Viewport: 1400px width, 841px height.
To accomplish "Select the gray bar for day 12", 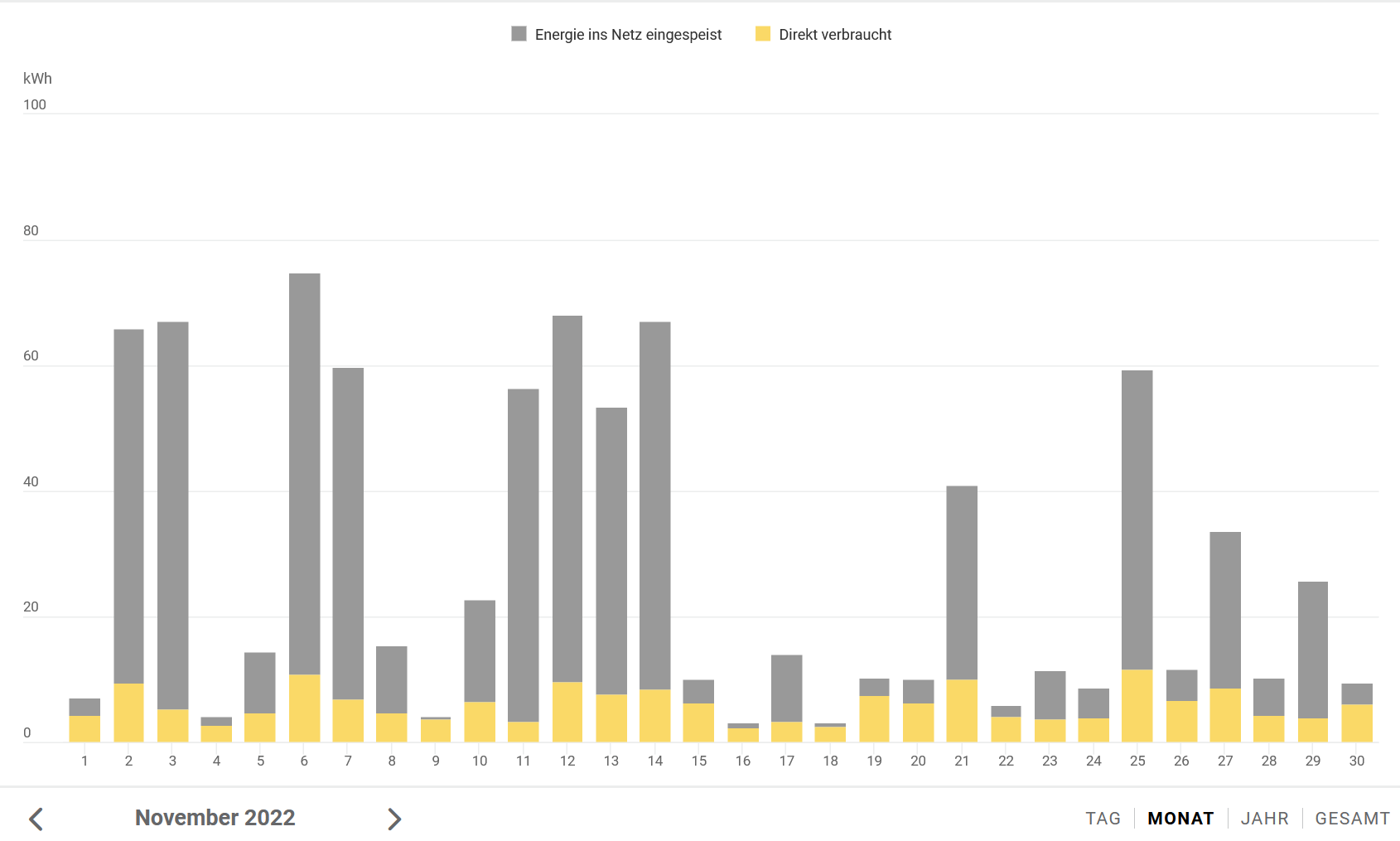I will [x=567, y=499].
